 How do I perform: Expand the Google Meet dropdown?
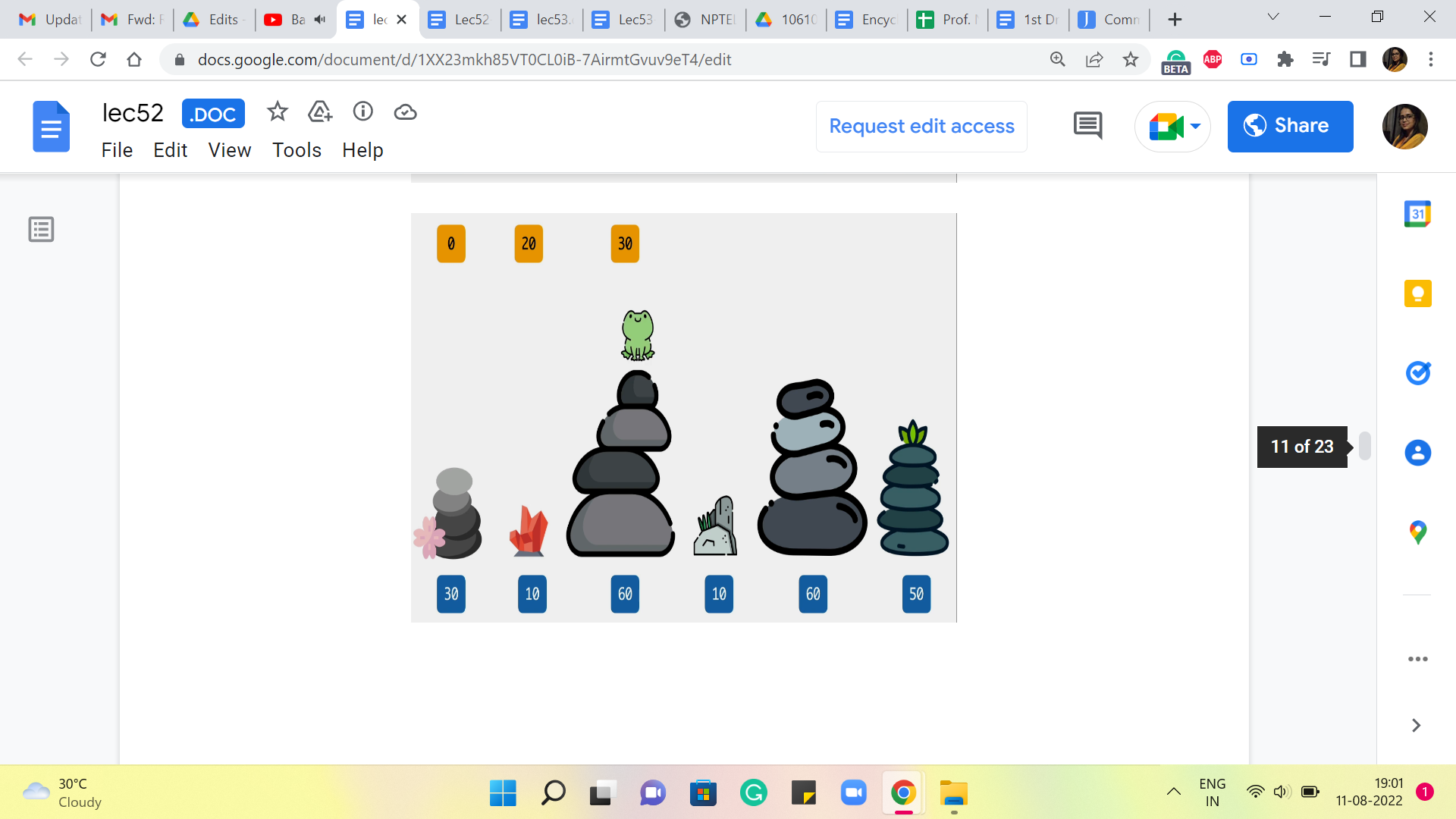1196,126
